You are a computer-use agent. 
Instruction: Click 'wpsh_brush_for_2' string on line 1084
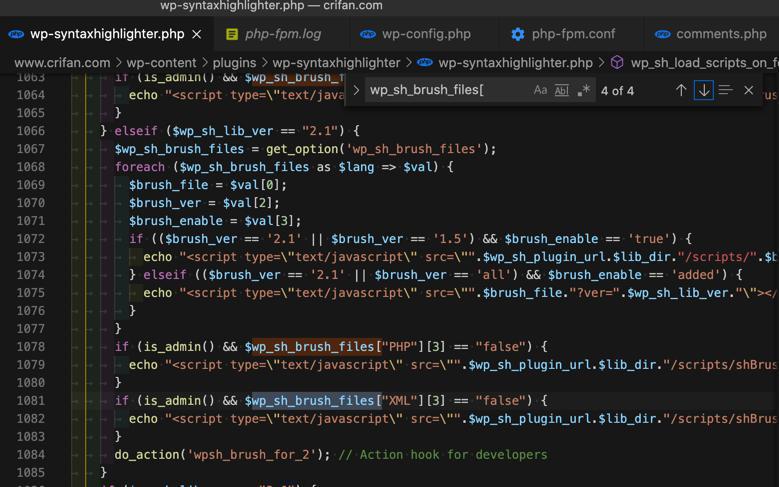[x=251, y=455]
